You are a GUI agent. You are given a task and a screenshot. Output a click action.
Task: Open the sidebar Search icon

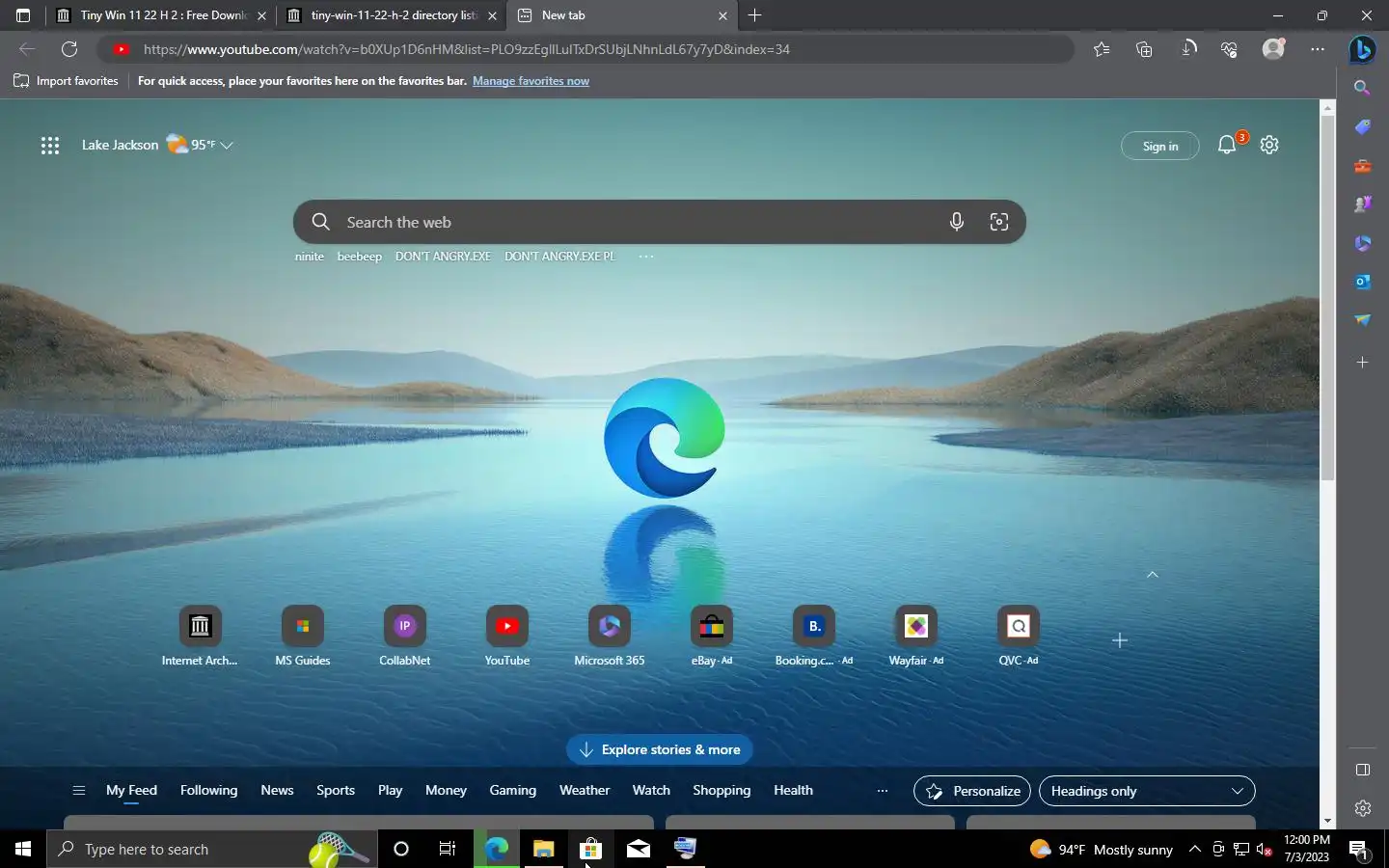point(1362,88)
